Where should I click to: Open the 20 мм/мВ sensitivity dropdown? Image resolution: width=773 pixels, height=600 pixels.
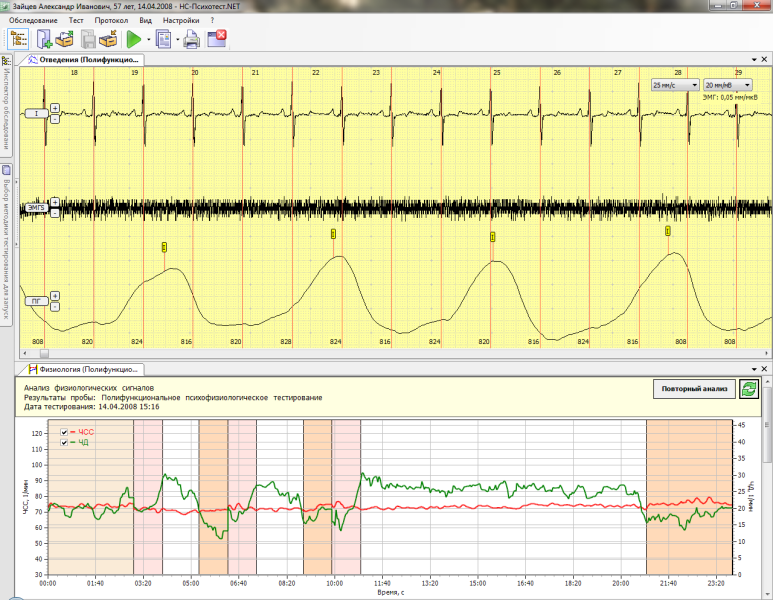(x=727, y=86)
